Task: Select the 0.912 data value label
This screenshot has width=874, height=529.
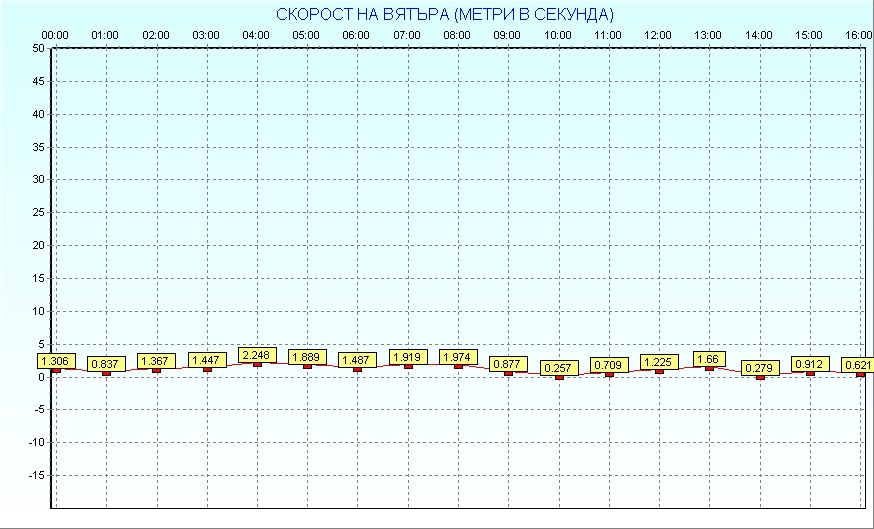Action: click(810, 364)
